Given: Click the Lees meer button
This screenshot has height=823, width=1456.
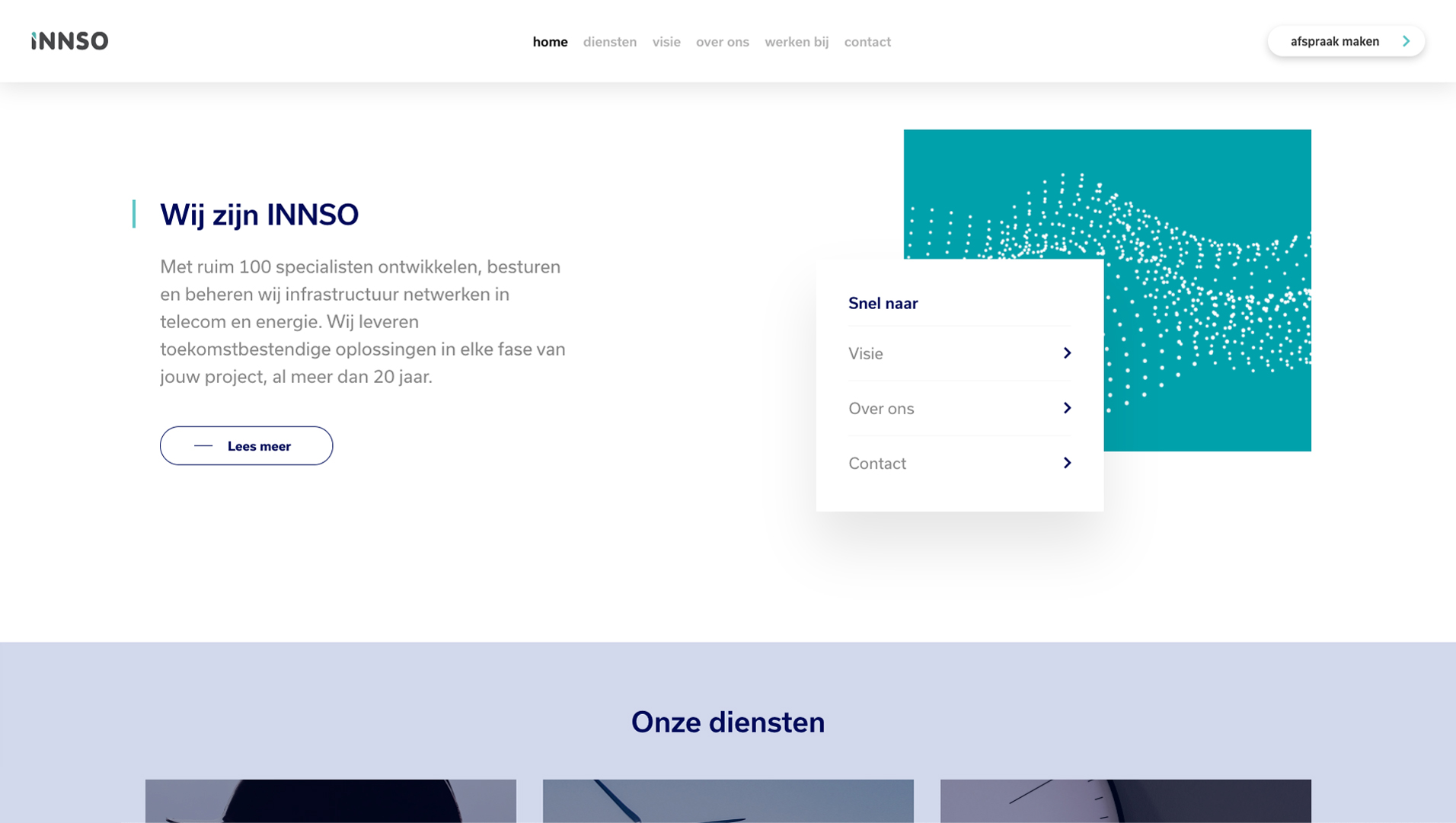Looking at the screenshot, I should pyautogui.click(x=246, y=445).
